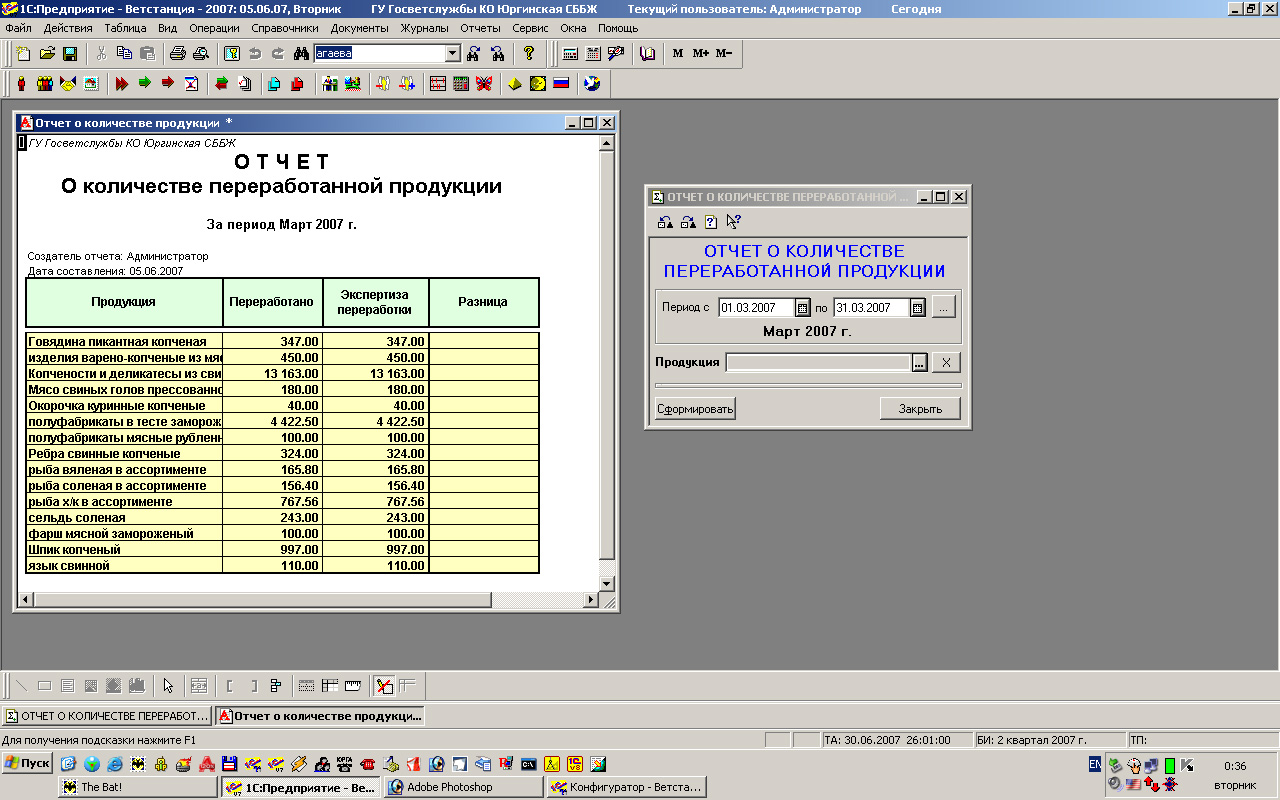
Task: Click the grid table icon in bottom toolbar
Action: coord(329,686)
